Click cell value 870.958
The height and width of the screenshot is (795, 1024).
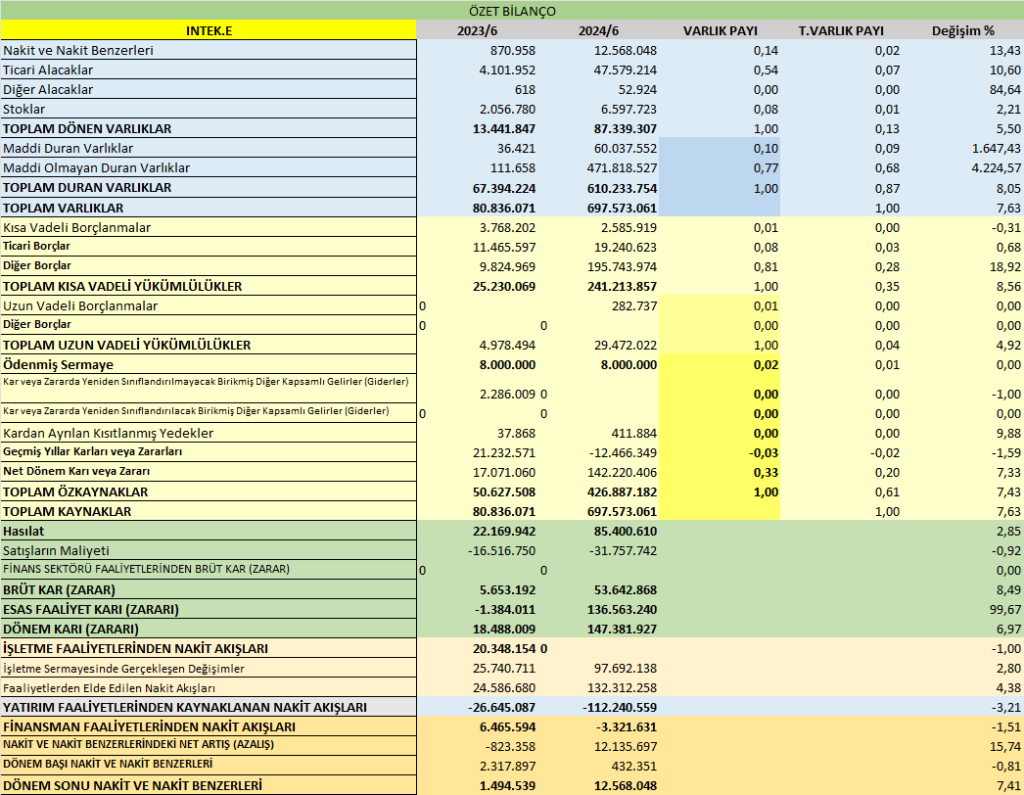[513, 50]
